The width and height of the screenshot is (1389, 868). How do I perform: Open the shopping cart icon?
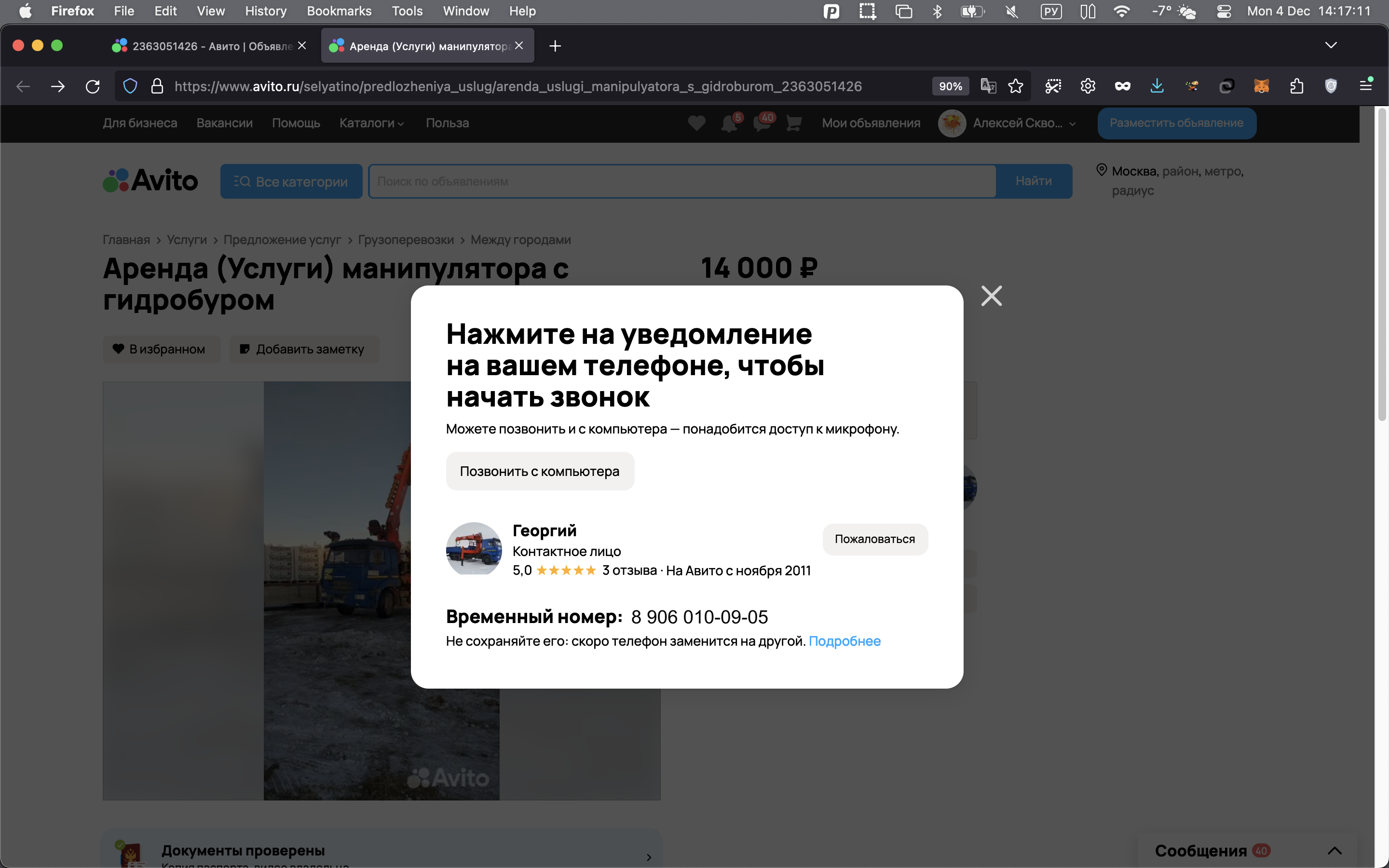point(794,123)
